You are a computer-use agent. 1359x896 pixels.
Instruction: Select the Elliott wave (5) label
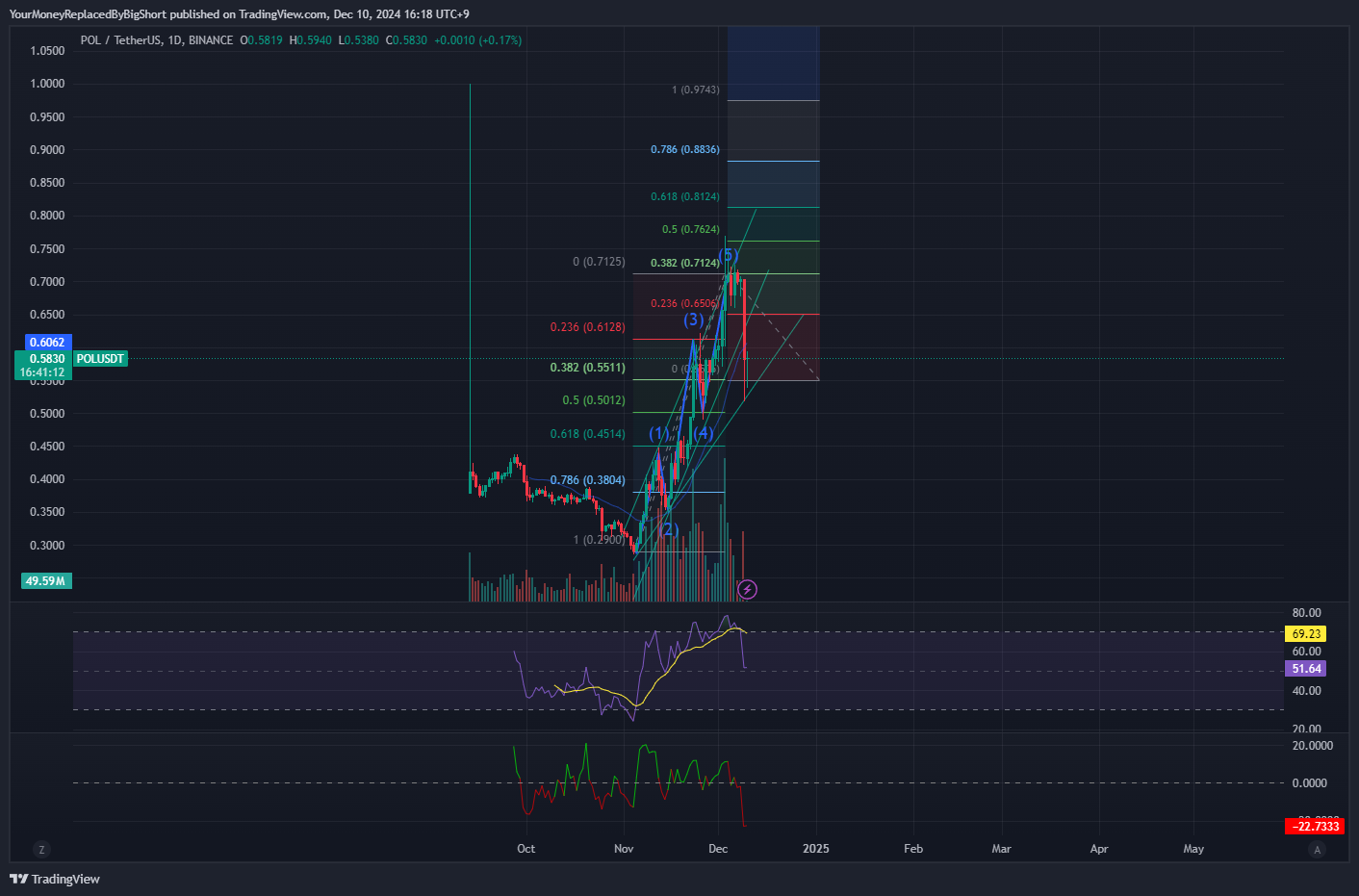pyautogui.click(x=729, y=255)
